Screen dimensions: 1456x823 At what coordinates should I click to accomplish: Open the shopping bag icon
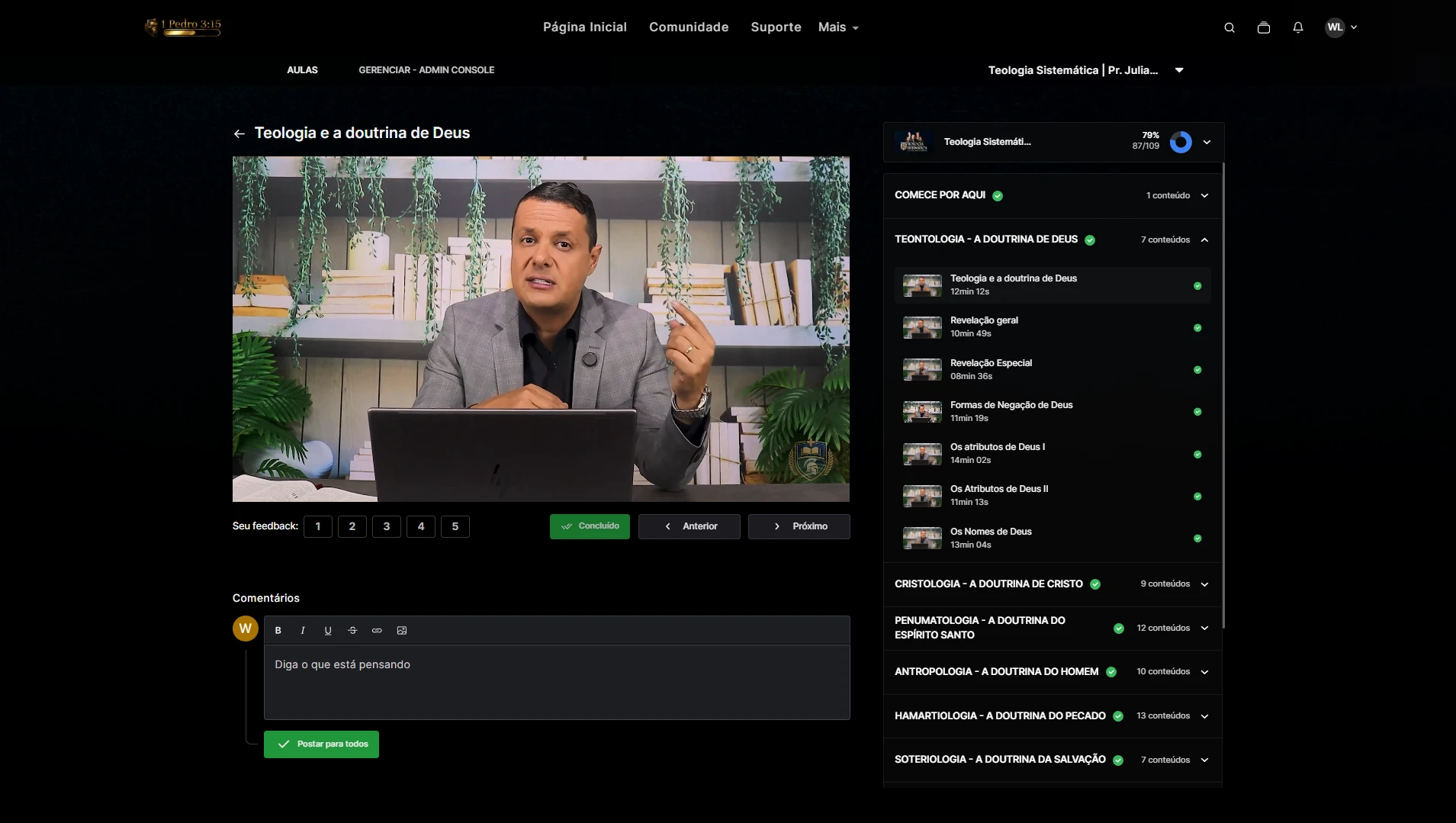(x=1264, y=27)
